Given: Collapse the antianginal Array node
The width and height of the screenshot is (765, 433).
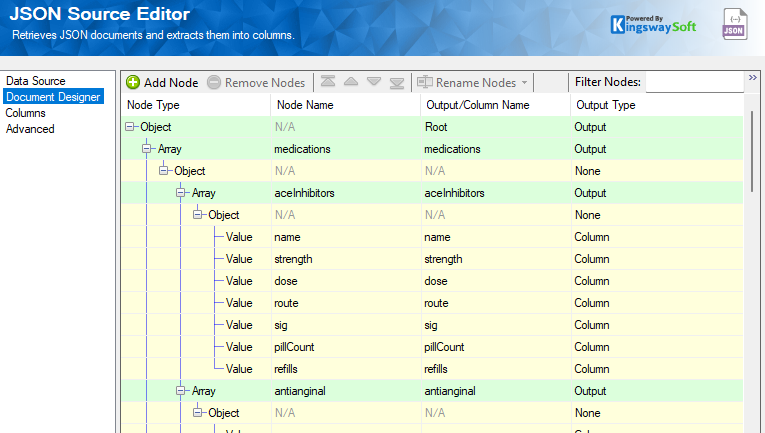Looking at the screenshot, I should 181,391.
